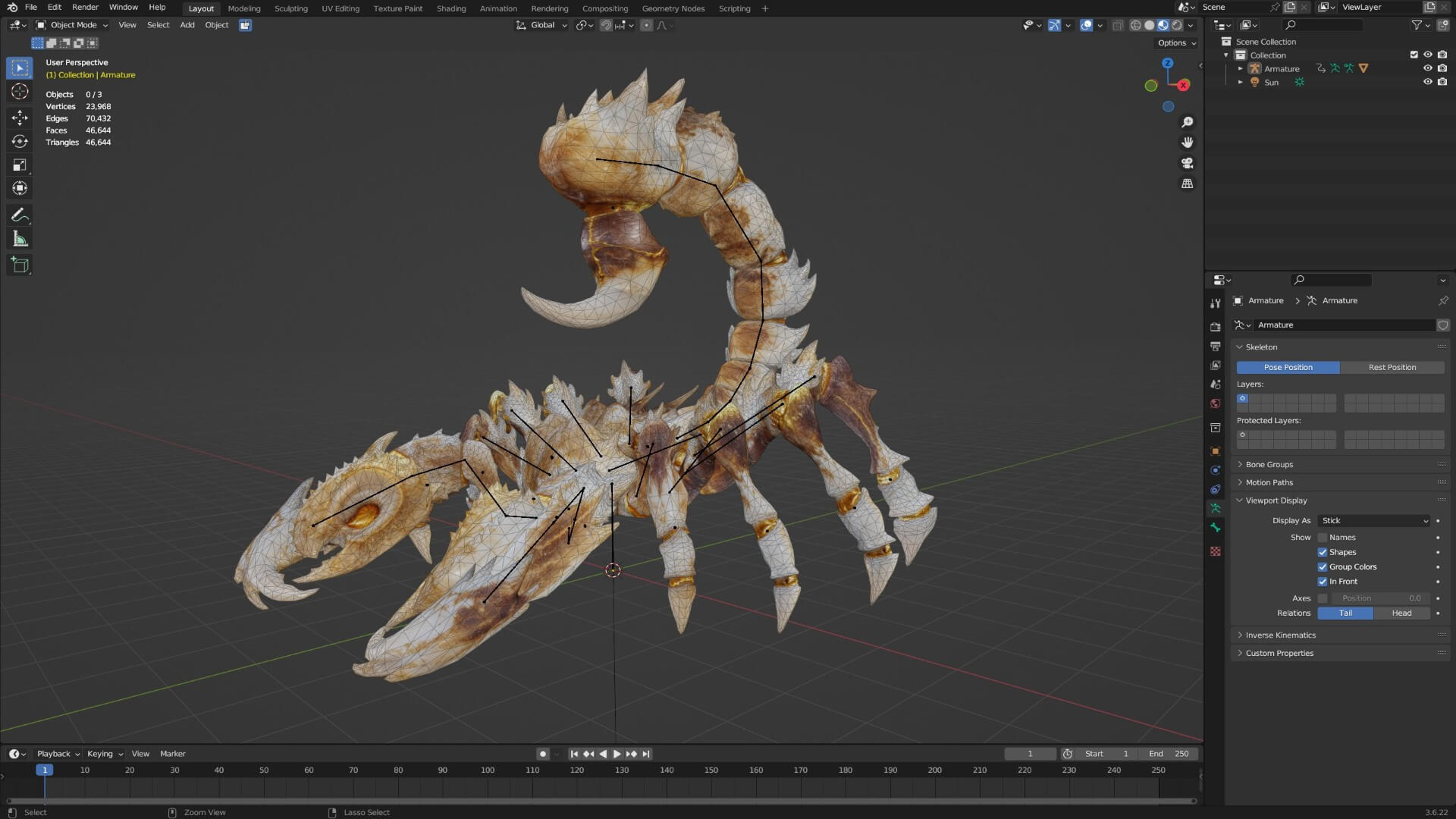This screenshot has width=1456, height=819.
Task: Click the Rest Position button
Action: [x=1392, y=367]
